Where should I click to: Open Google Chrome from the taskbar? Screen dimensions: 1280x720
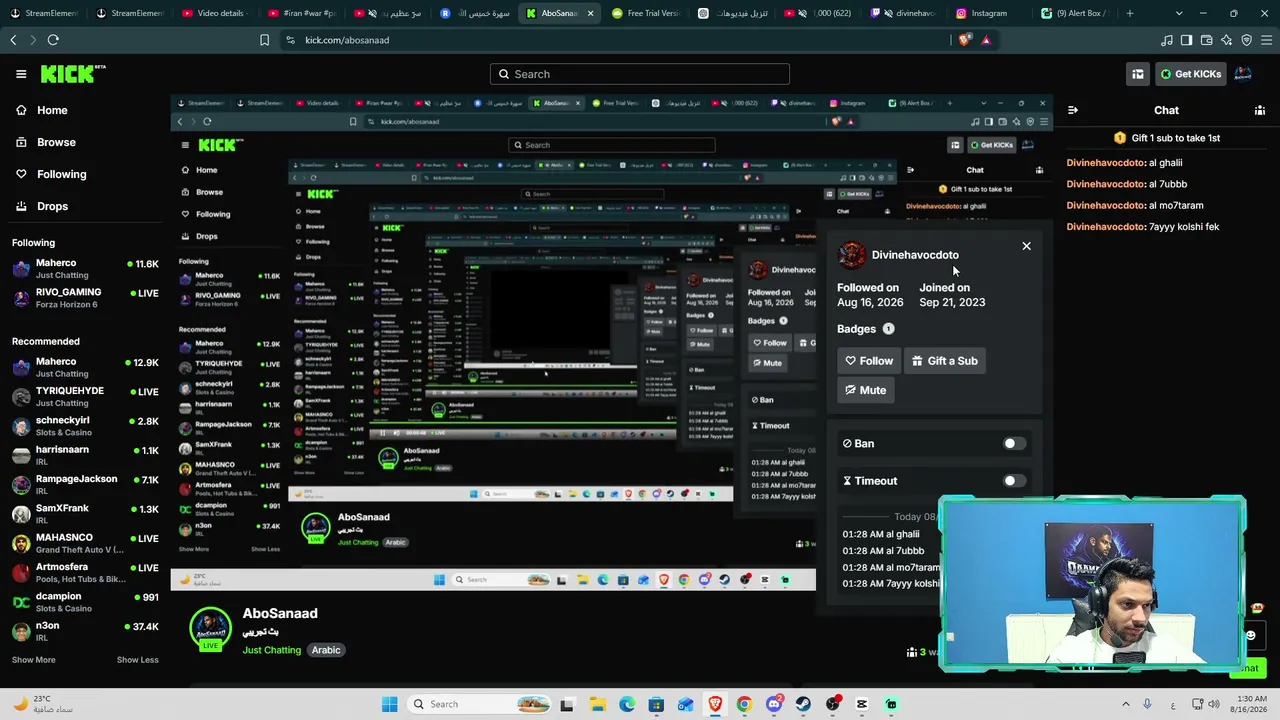(x=744, y=704)
